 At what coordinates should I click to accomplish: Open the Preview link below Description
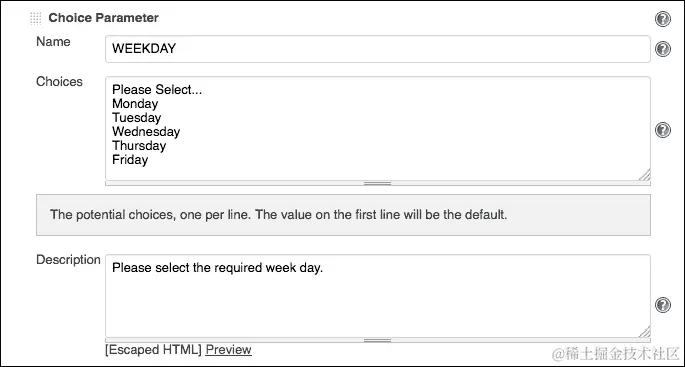pyautogui.click(x=228, y=350)
